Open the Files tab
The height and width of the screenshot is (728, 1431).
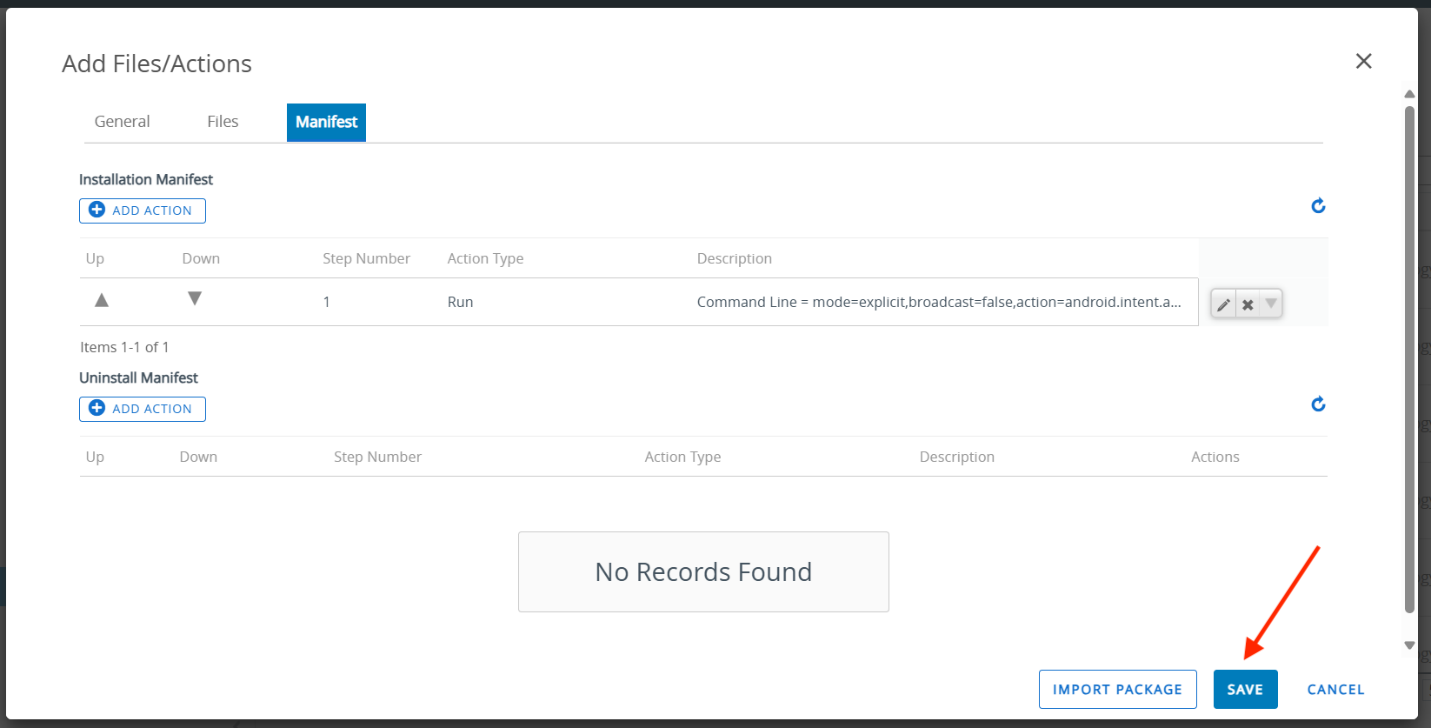[223, 122]
